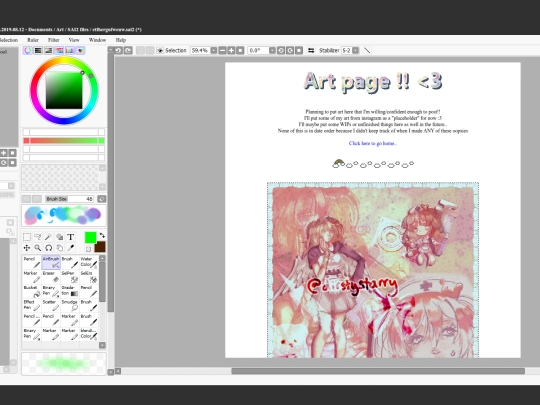Choose the SelPen tool
The width and height of the screenshot is (540, 405).
tap(70, 277)
